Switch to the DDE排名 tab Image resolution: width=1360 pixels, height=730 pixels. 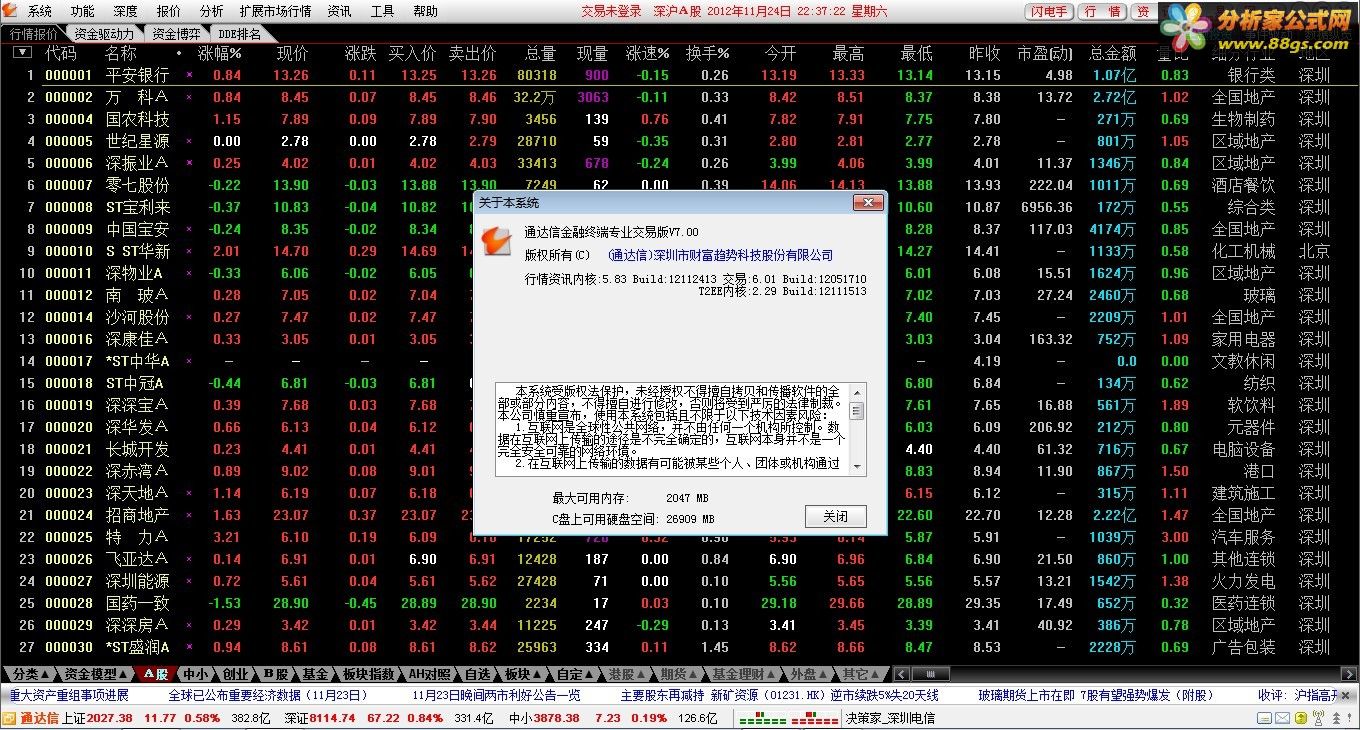click(x=238, y=34)
